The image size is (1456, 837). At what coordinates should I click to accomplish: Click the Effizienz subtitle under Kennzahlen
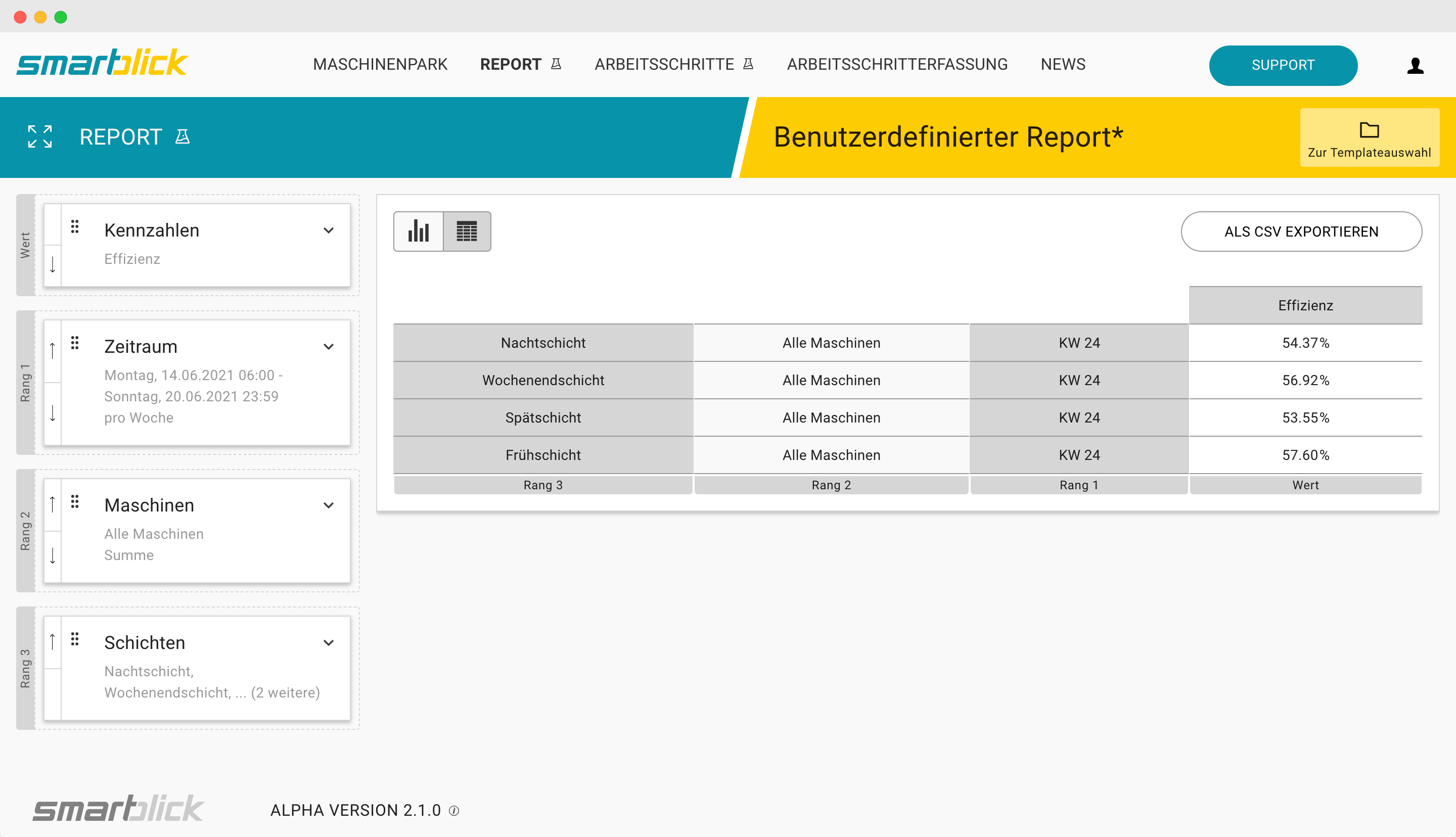click(132, 259)
